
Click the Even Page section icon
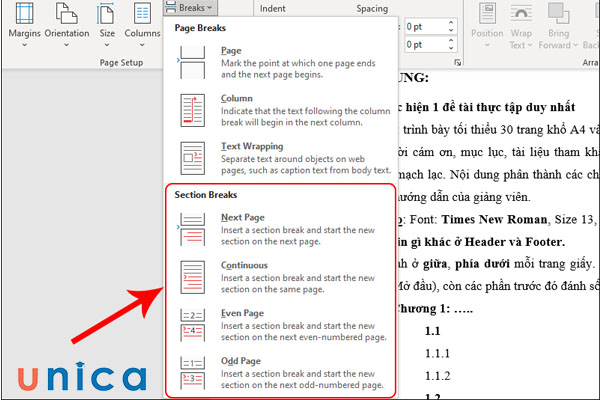tap(192, 325)
